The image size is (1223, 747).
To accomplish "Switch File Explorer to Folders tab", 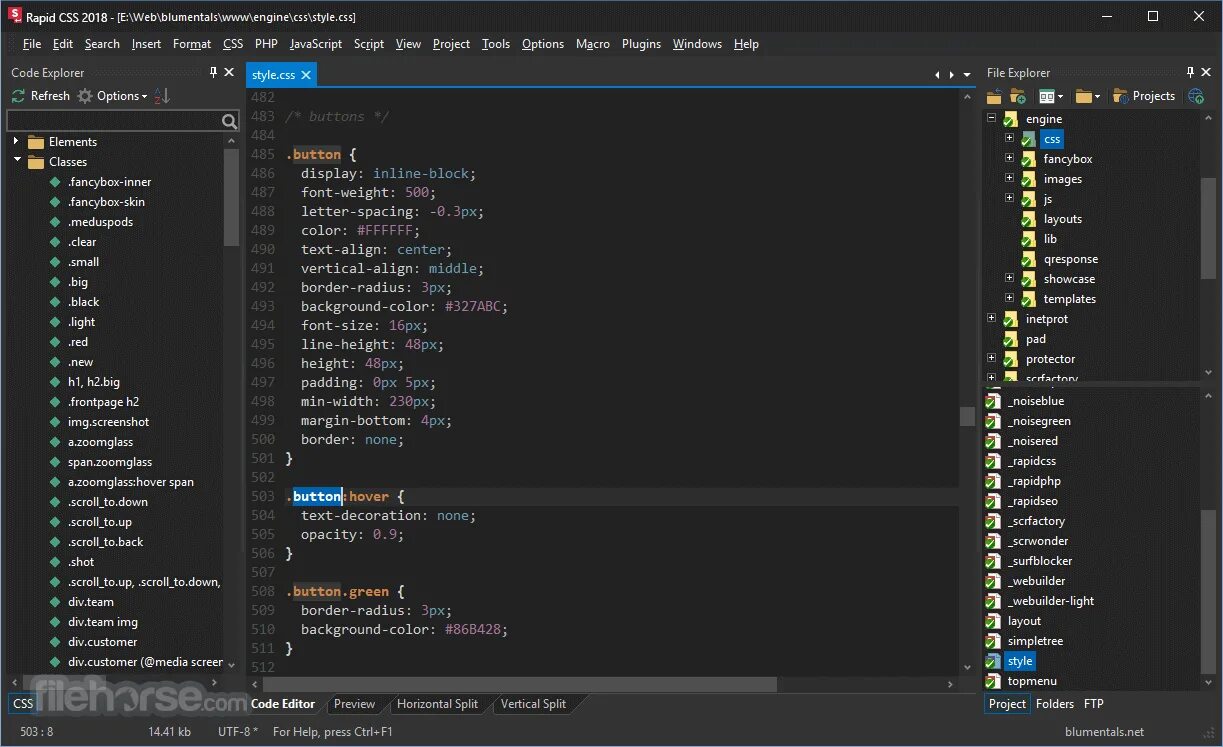I will (1054, 704).
